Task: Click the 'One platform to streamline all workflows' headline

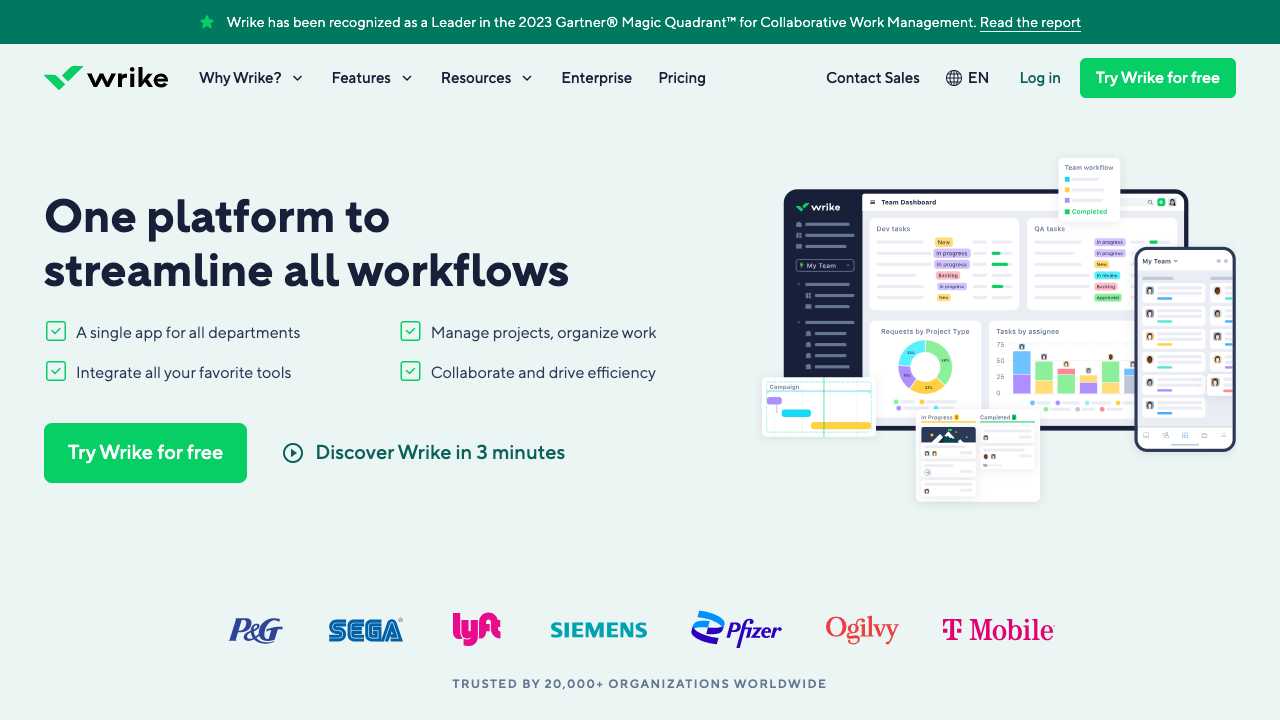Action: [x=306, y=244]
